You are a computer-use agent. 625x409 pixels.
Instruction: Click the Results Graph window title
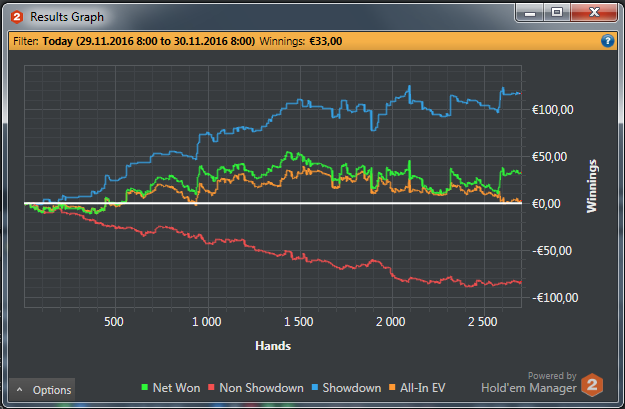point(67,17)
